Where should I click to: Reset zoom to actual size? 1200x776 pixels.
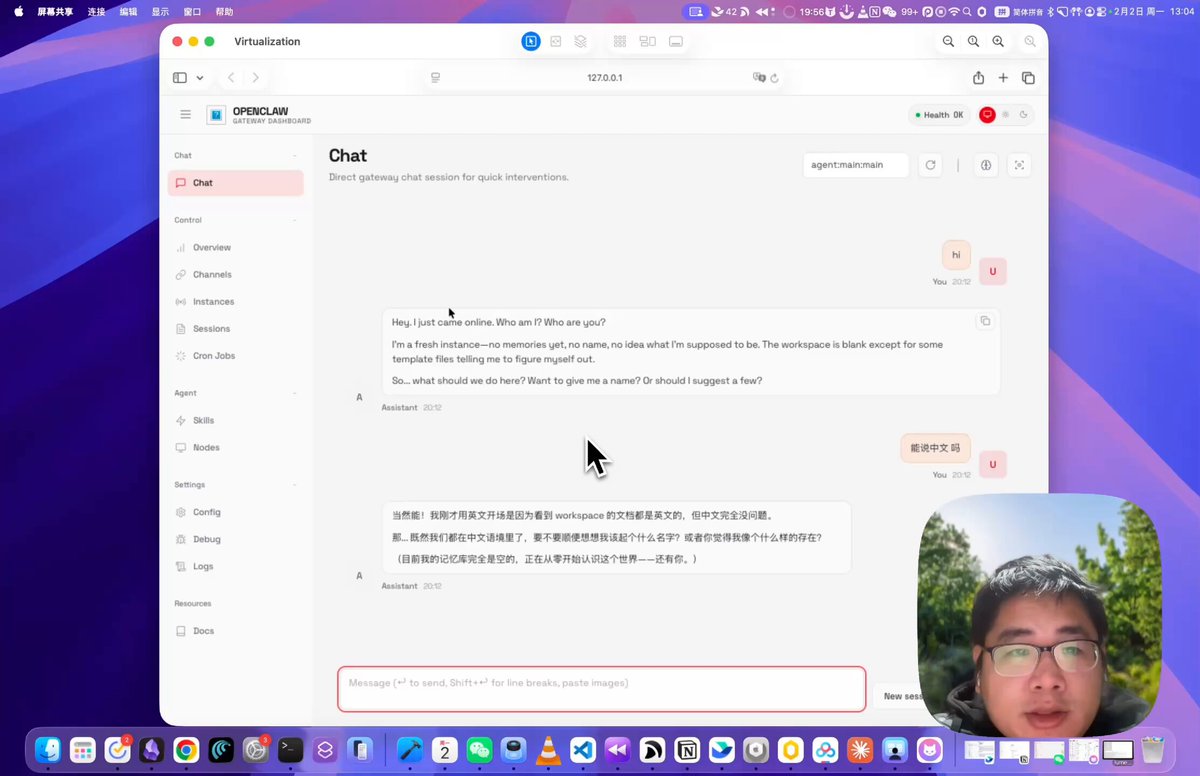click(973, 41)
